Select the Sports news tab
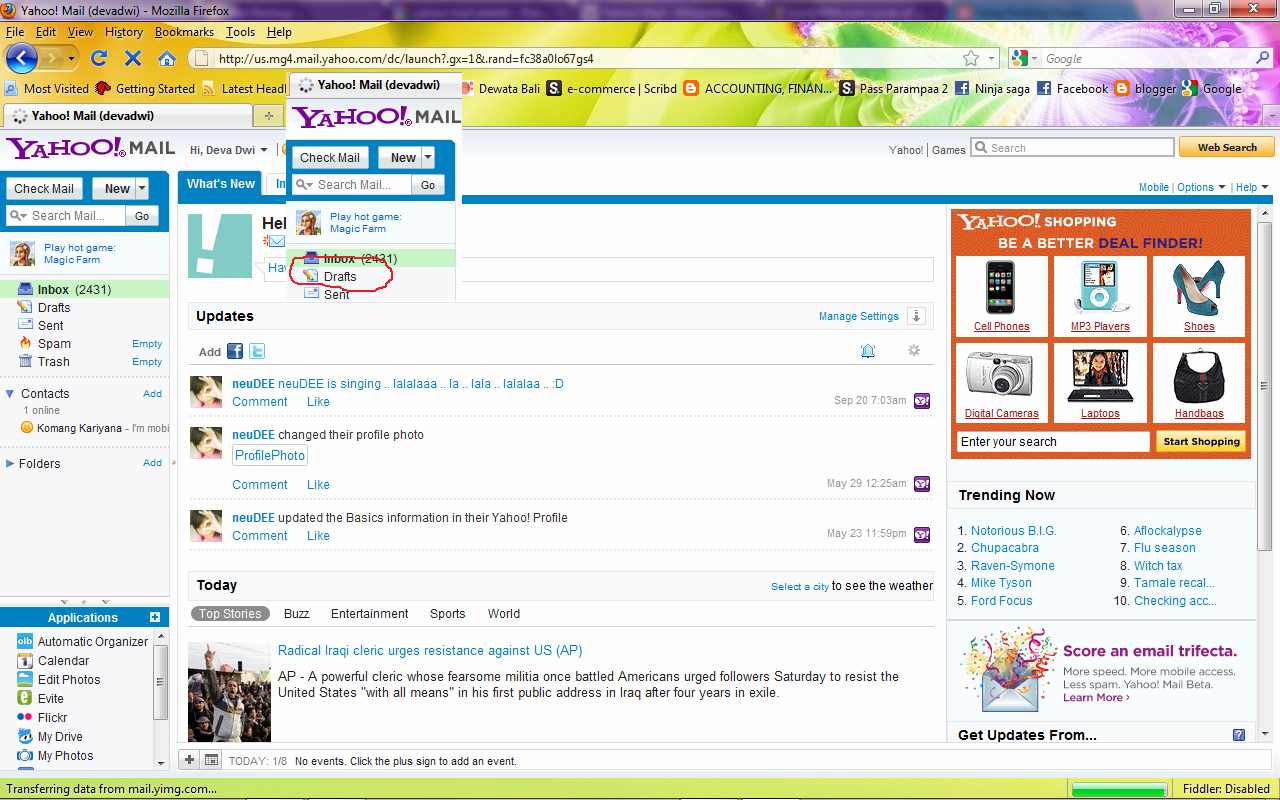This screenshot has height=800, width=1280. point(448,614)
